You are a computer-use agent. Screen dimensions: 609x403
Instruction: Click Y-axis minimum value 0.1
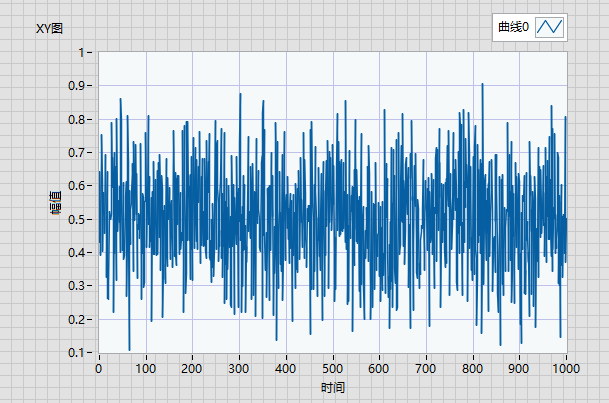pos(77,353)
